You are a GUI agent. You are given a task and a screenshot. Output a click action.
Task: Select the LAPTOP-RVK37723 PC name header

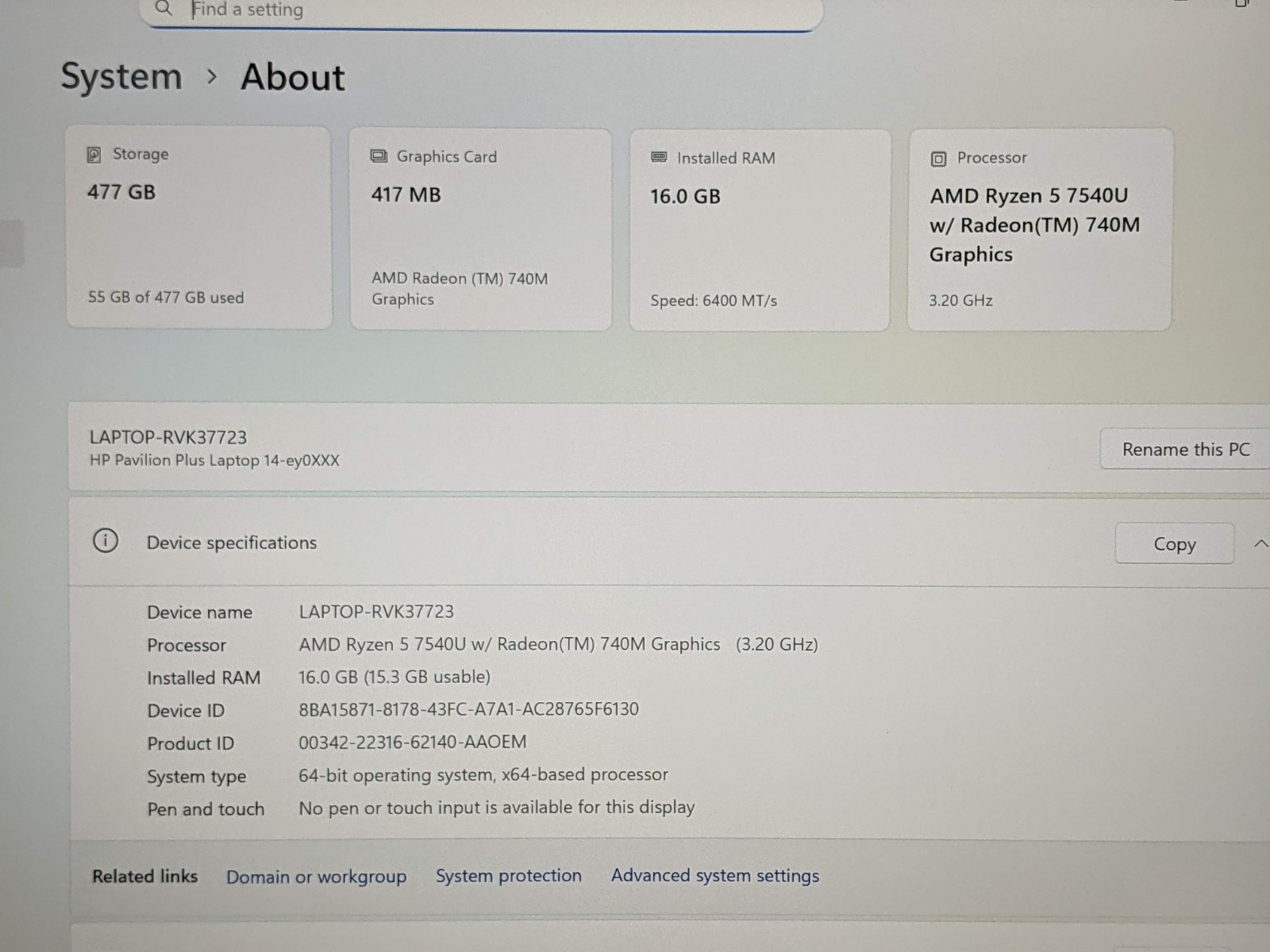click(167, 437)
